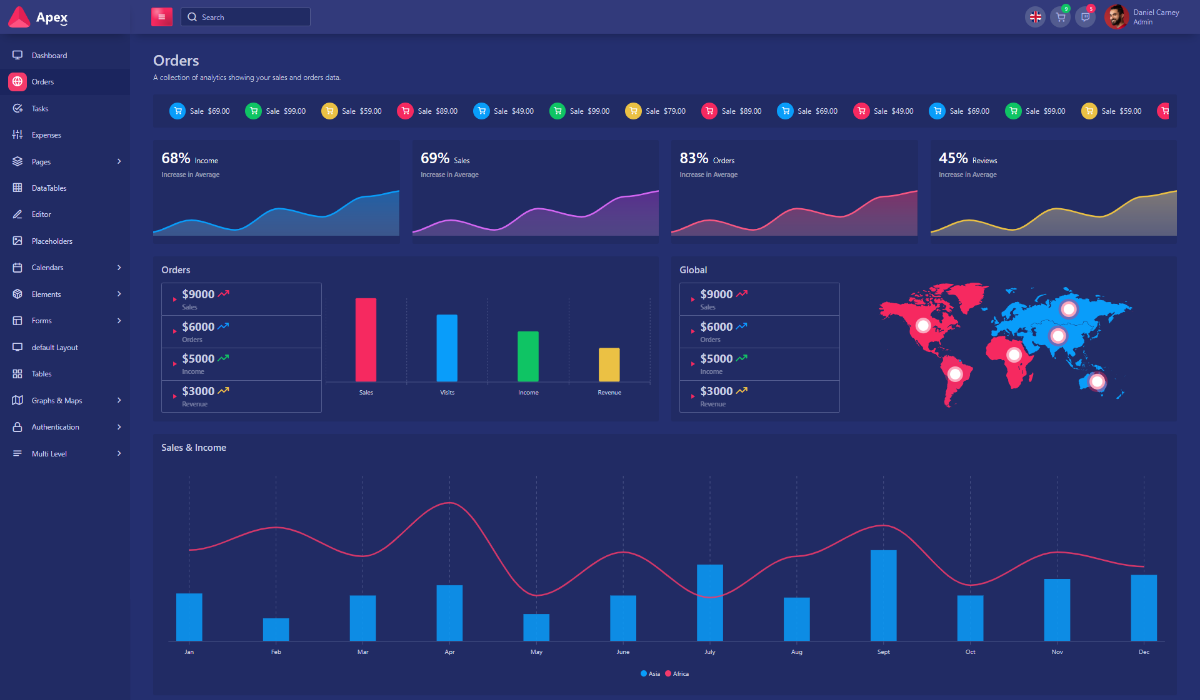Viewport: 1200px width, 700px height.
Task: Click the 83% Orders stat card
Action: [794, 191]
